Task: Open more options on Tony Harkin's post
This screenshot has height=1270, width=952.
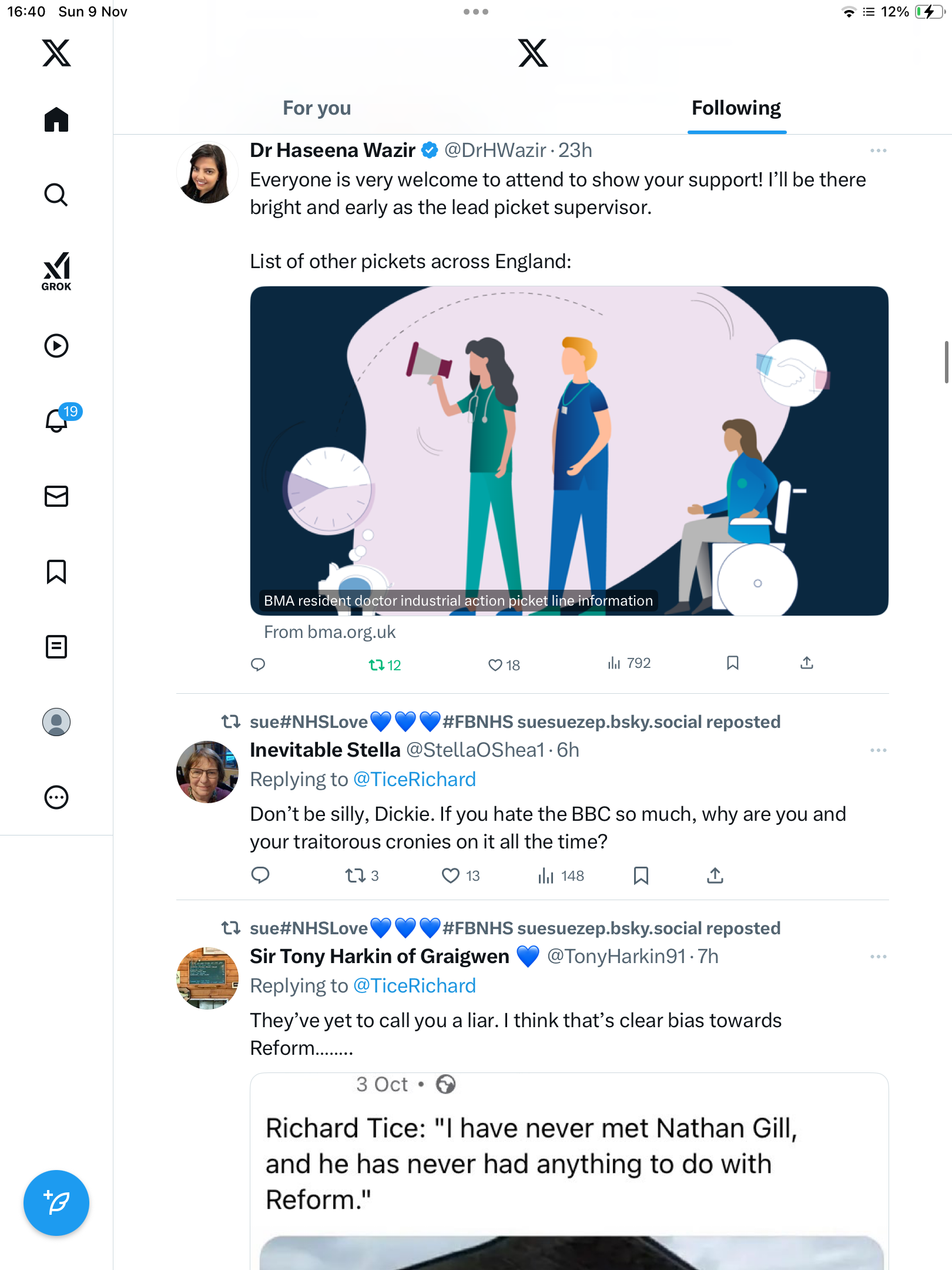Action: coord(878,957)
